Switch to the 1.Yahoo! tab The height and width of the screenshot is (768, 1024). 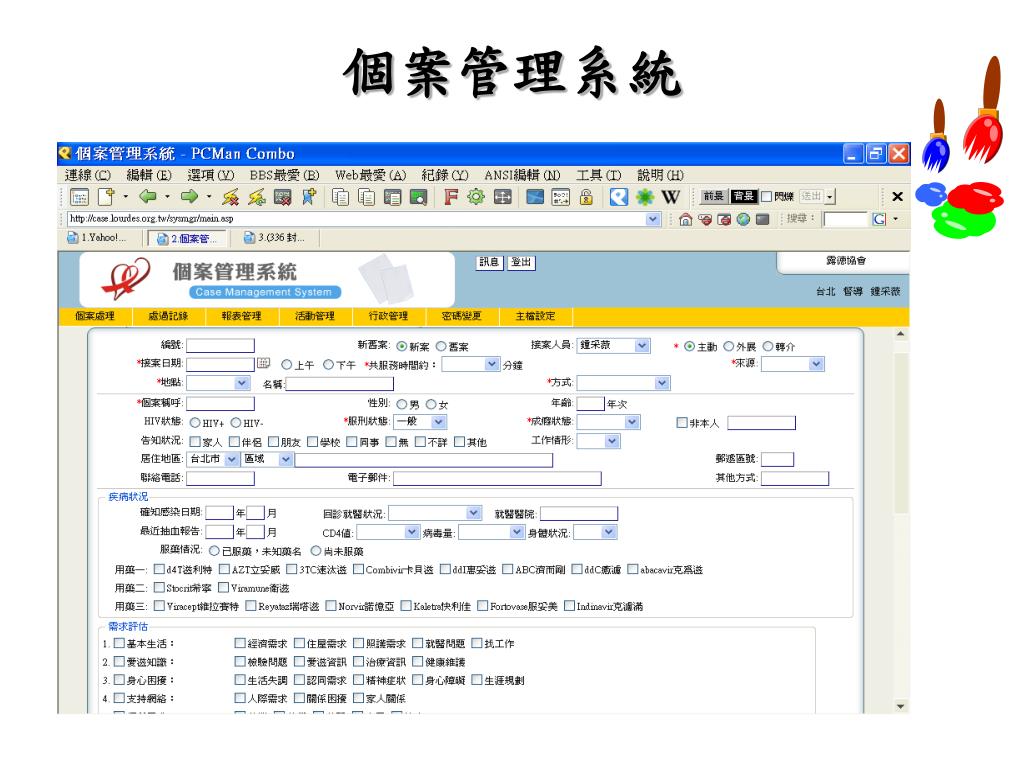98,238
